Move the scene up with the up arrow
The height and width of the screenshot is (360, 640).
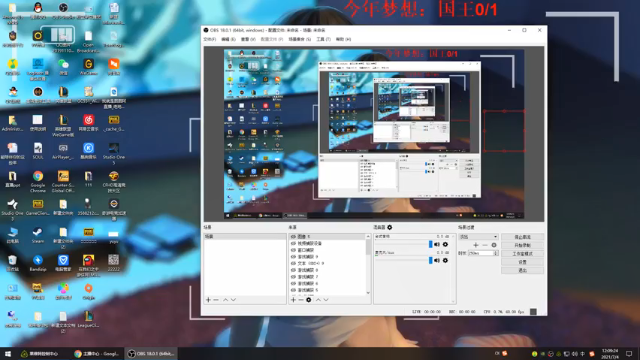[225, 300]
